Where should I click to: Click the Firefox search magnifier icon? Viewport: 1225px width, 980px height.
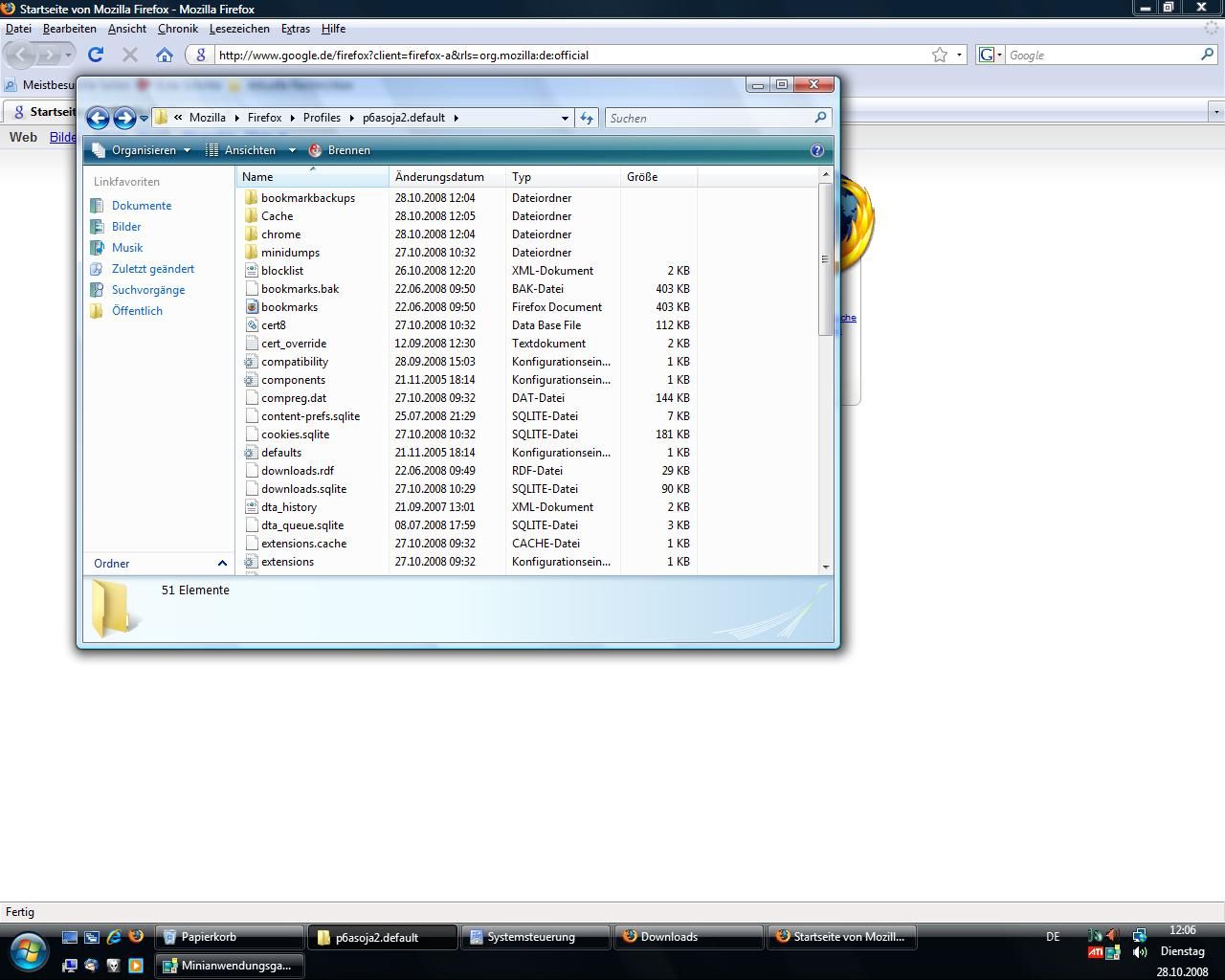(x=1208, y=55)
